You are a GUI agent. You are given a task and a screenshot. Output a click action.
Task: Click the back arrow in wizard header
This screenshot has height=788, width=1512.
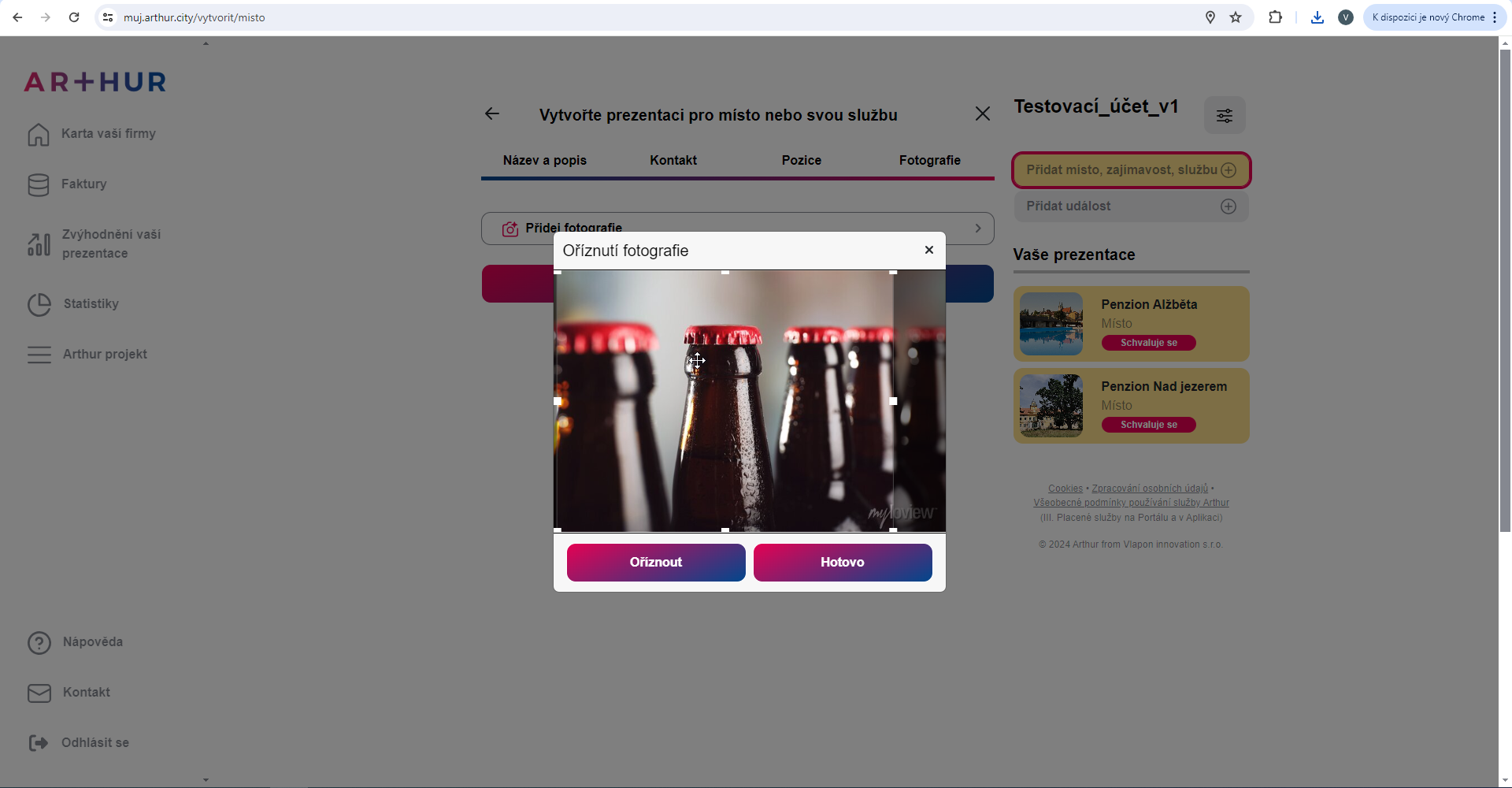coord(492,114)
